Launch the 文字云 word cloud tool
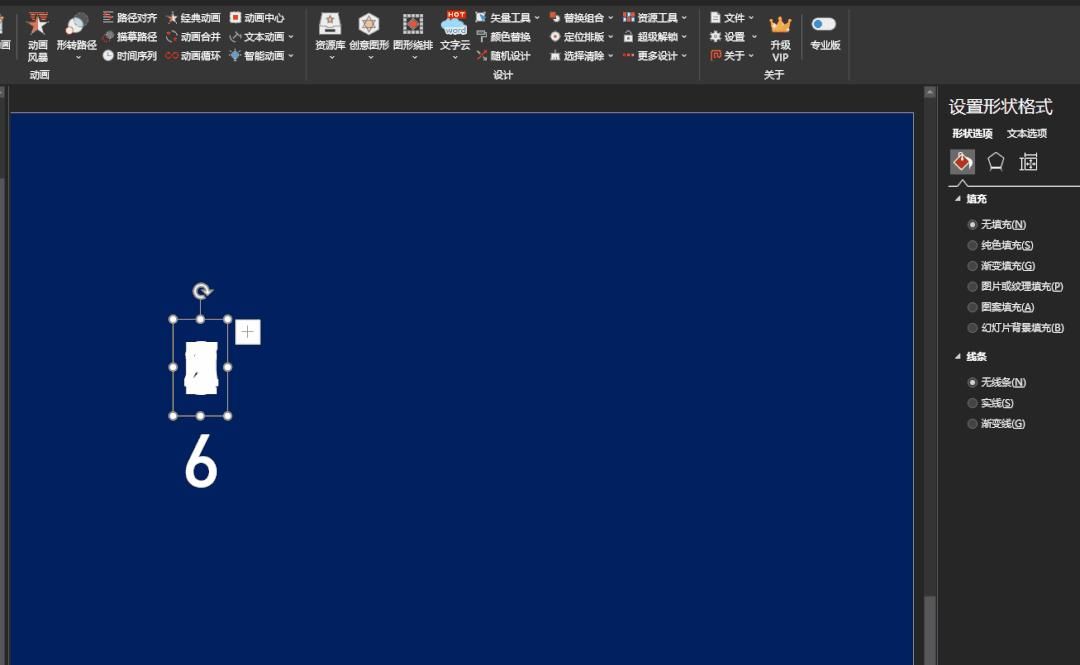Image resolution: width=1080 pixels, height=665 pixels. [x=455, y=33]
